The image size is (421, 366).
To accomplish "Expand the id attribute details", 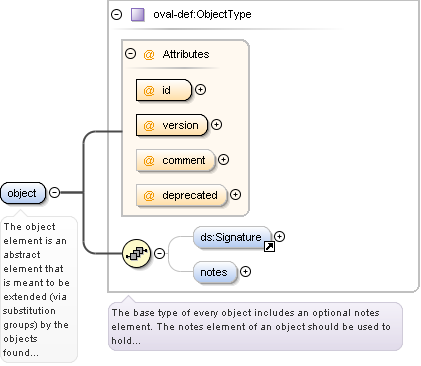I will tap(200, 90).
